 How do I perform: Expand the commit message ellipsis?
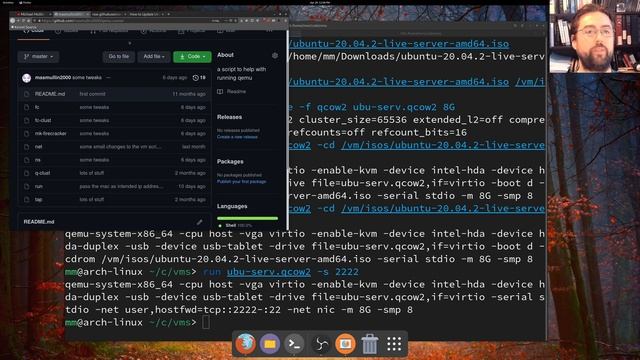[108, 78]
